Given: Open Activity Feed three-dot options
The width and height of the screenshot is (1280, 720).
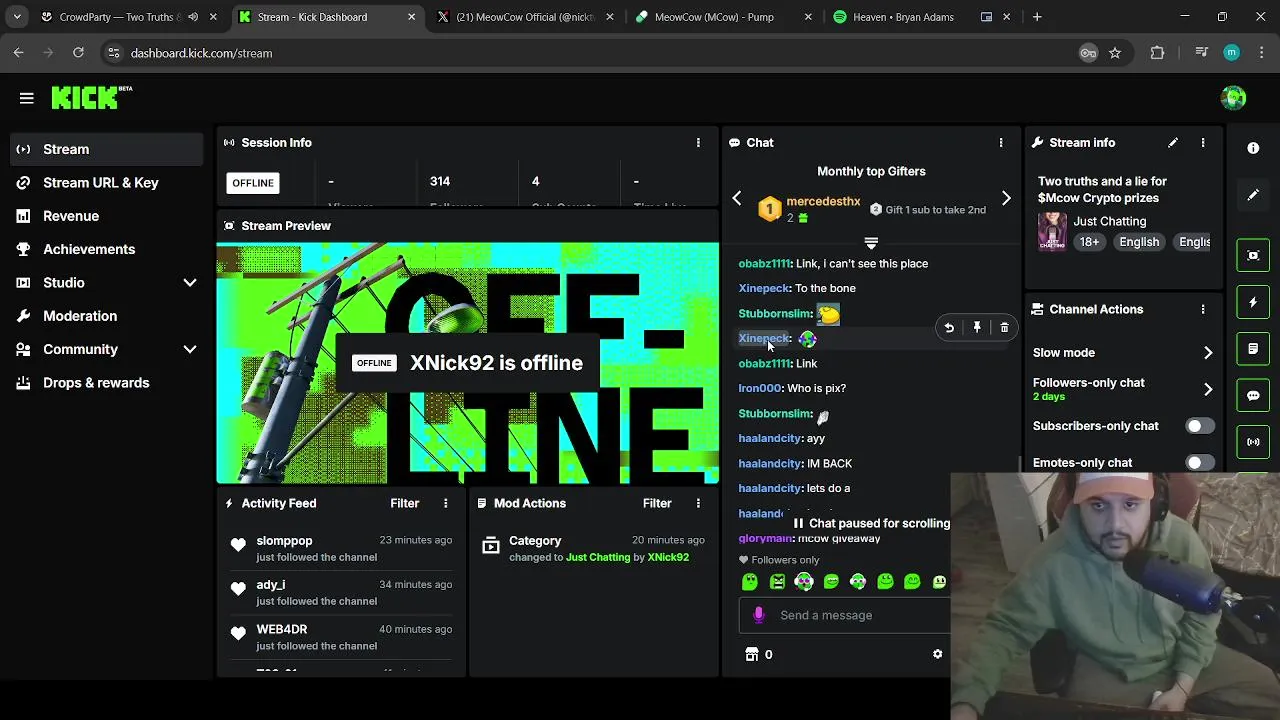Looking at the screenshot, I should (x=446, y=503).
